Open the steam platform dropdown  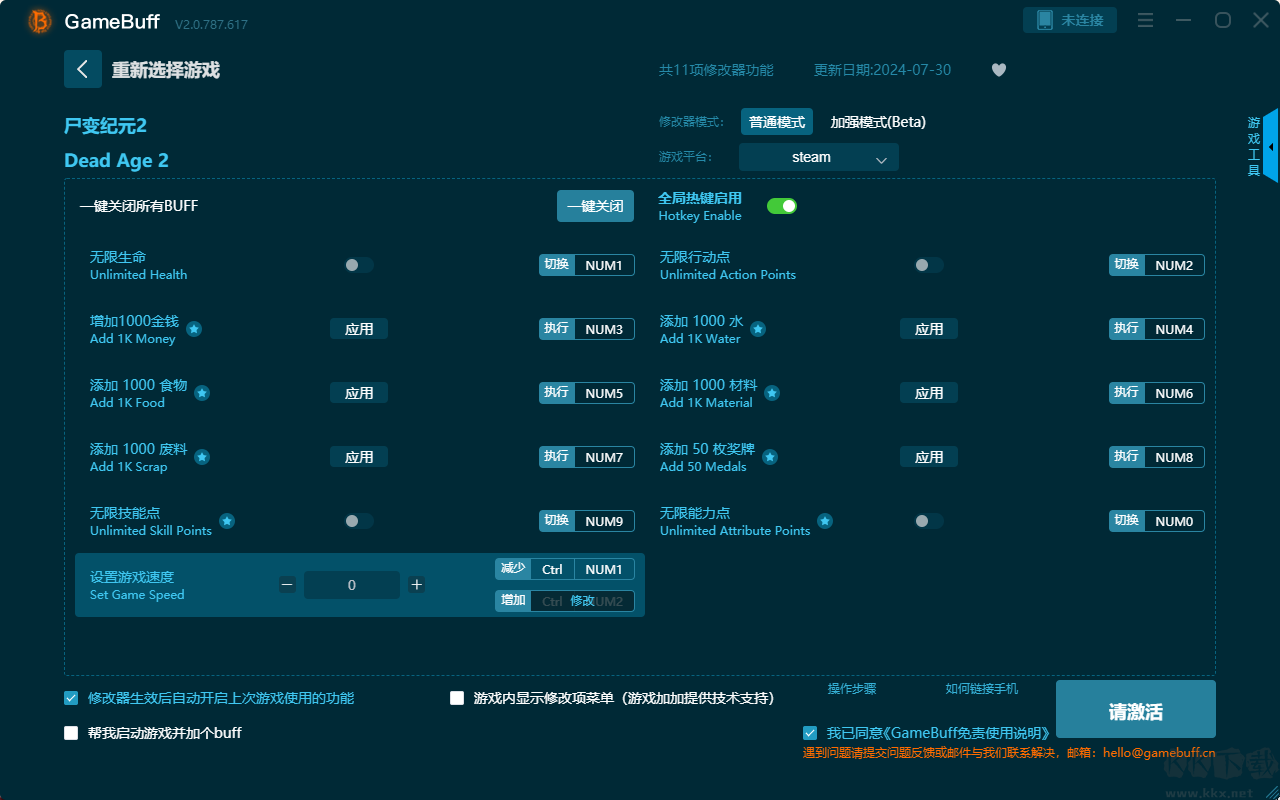(x=818, y=157)
